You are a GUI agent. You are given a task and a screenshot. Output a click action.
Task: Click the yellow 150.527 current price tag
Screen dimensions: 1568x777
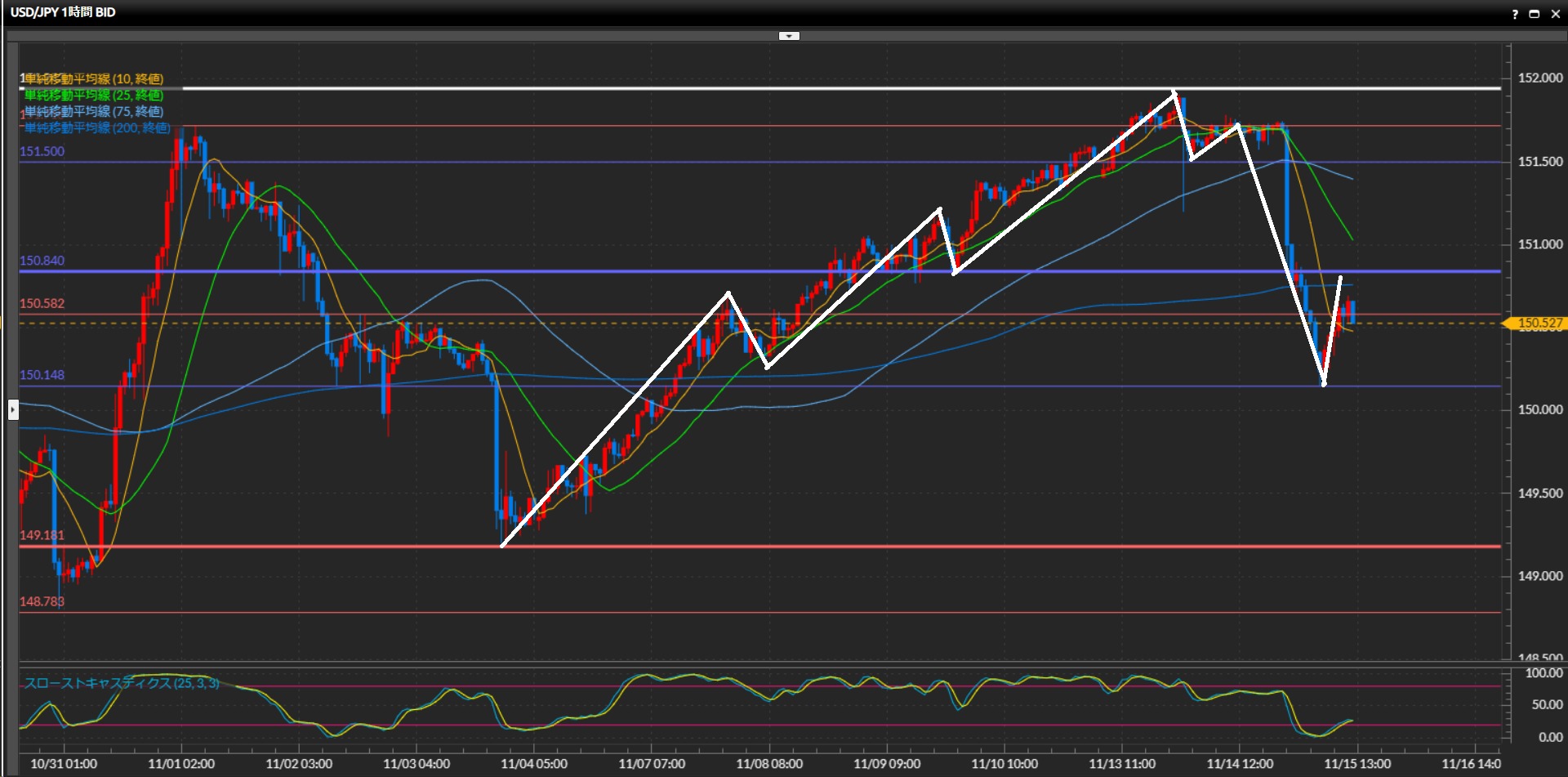pos(1537,324)
